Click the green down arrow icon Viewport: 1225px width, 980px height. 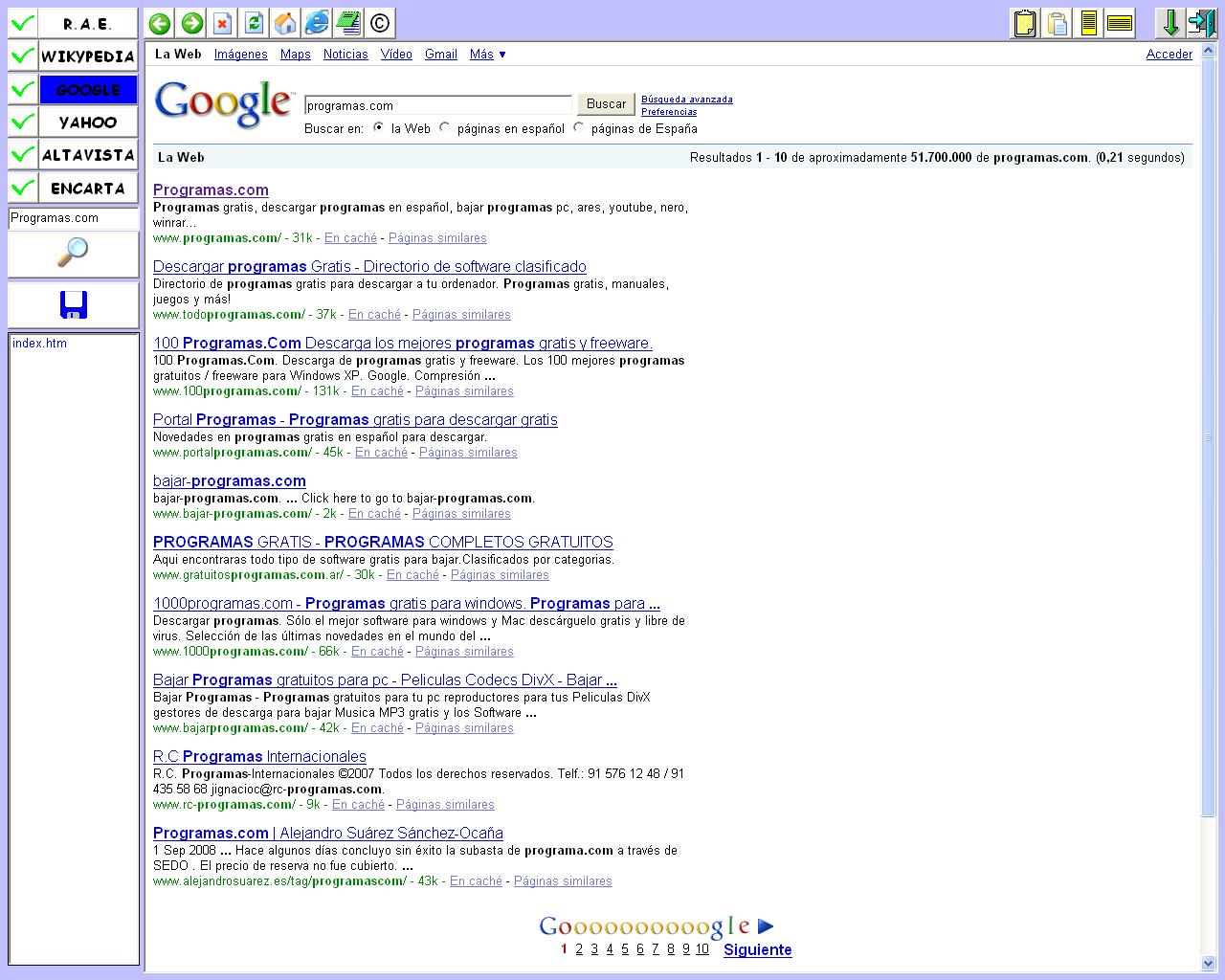pos(1169,23)
